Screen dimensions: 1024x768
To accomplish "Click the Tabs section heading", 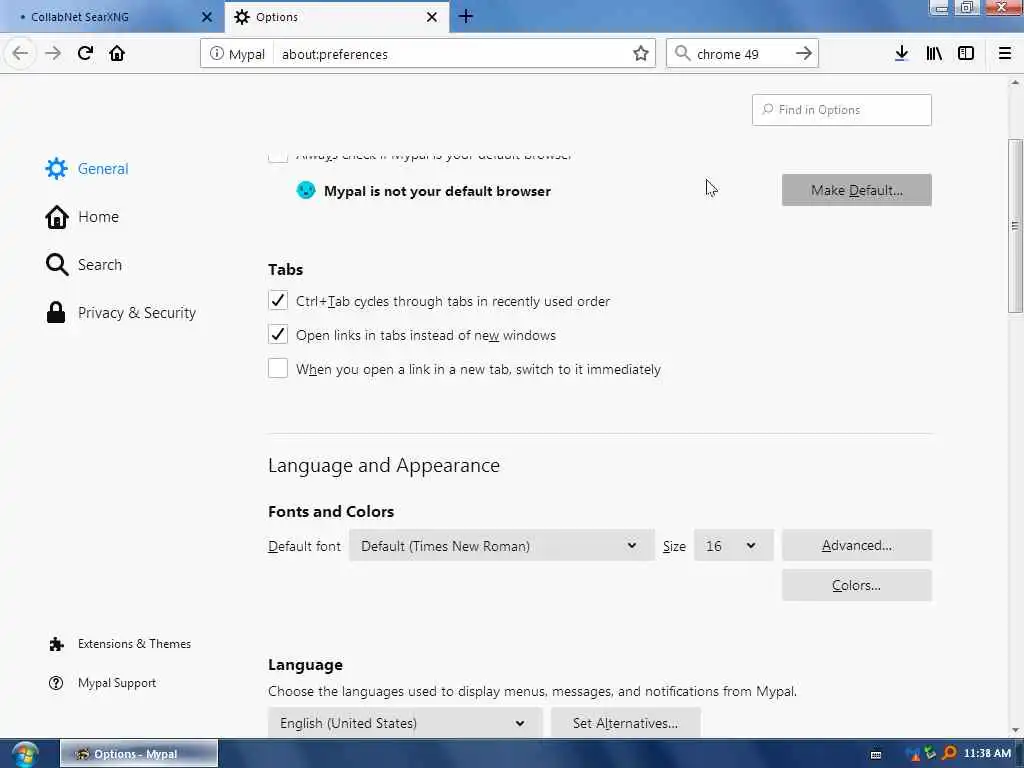I will (285, 270).
